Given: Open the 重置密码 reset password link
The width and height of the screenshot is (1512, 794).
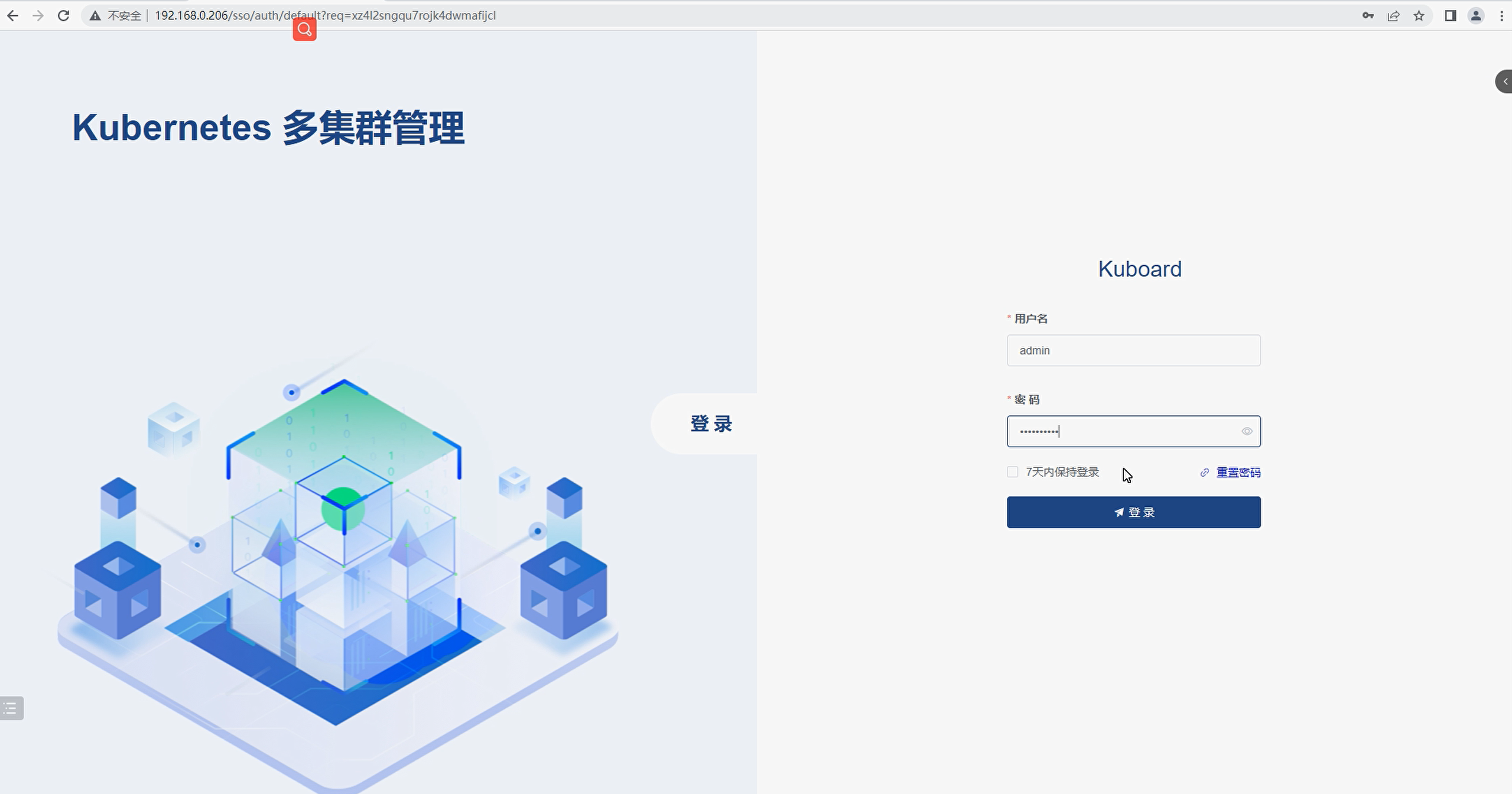Looking at the screenshot, I should tap(1238, 473).
